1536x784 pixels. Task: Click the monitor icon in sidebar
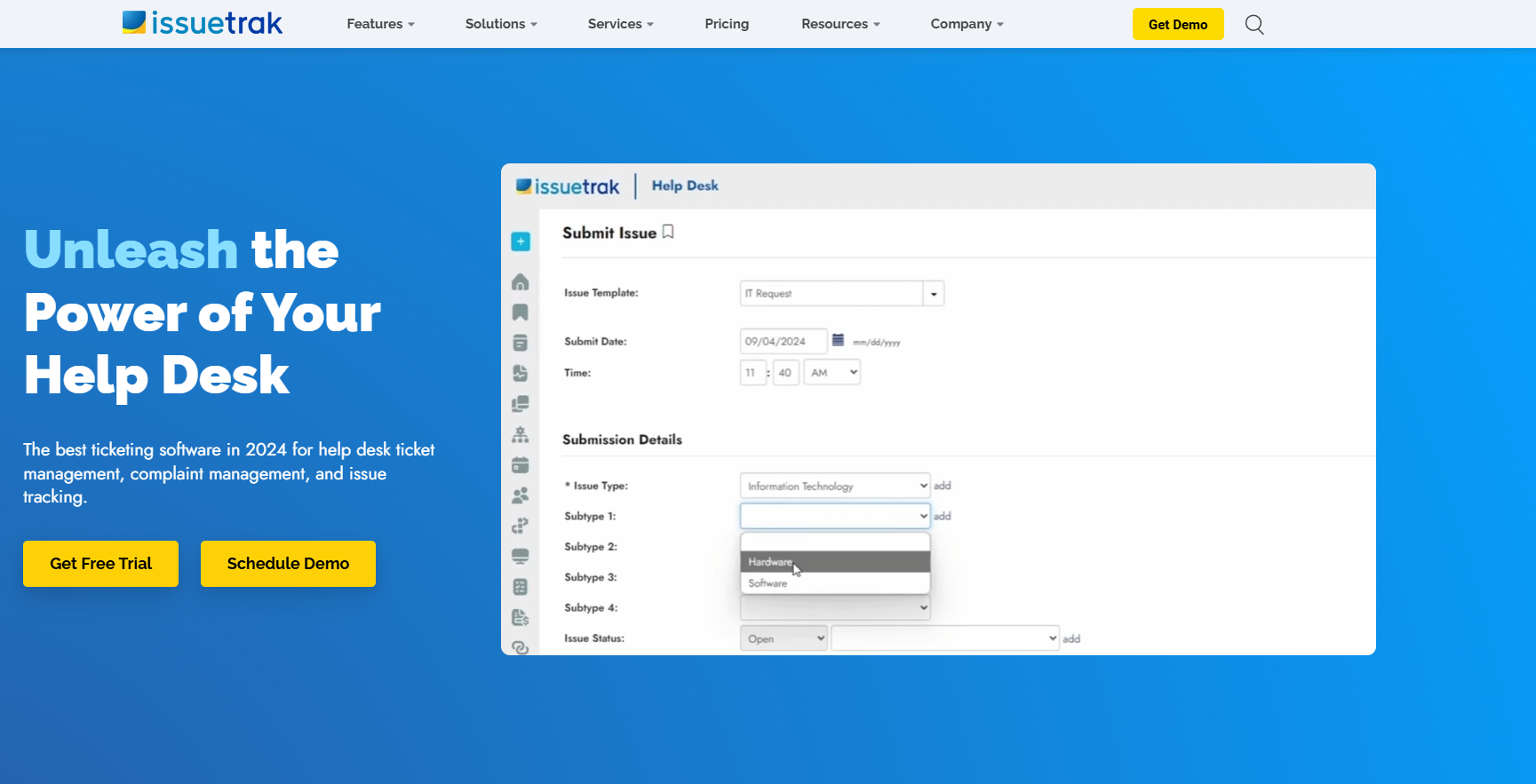[521, 557]
